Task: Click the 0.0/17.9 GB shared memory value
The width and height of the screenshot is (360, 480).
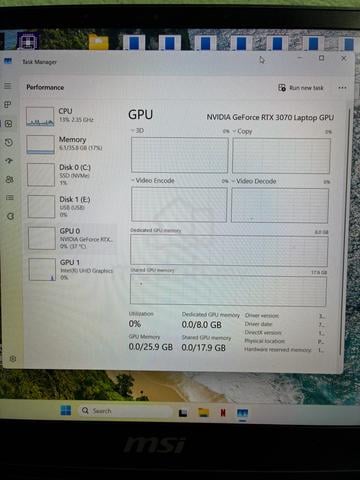Action: coord(204,348)
